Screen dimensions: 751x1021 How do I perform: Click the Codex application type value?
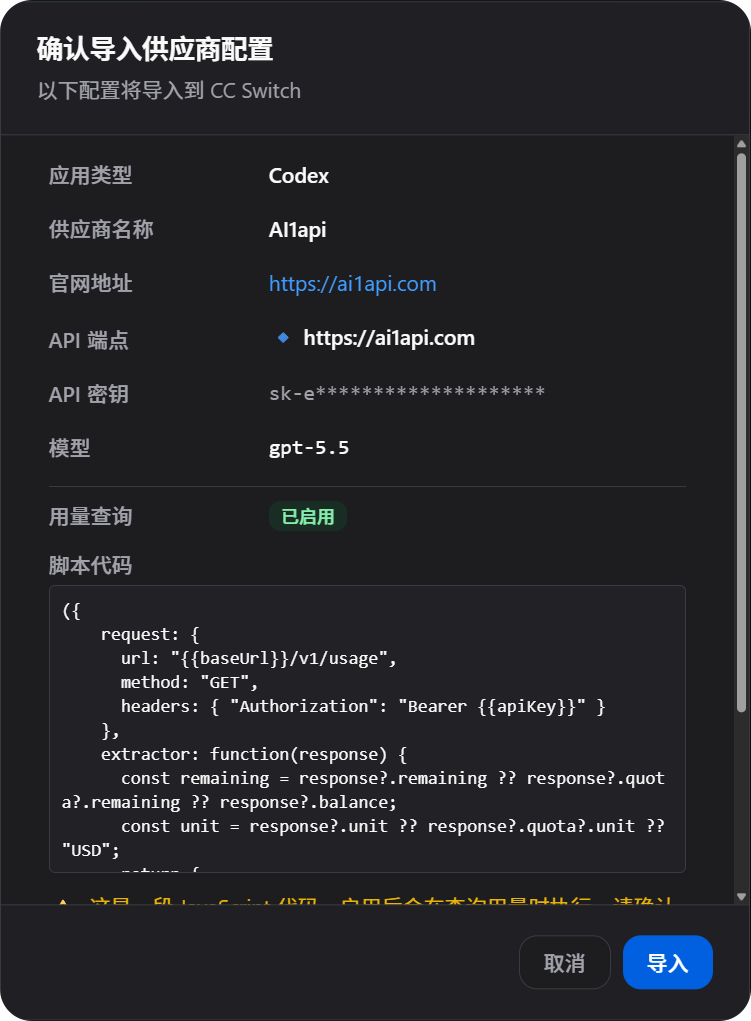tap(298, 176)
